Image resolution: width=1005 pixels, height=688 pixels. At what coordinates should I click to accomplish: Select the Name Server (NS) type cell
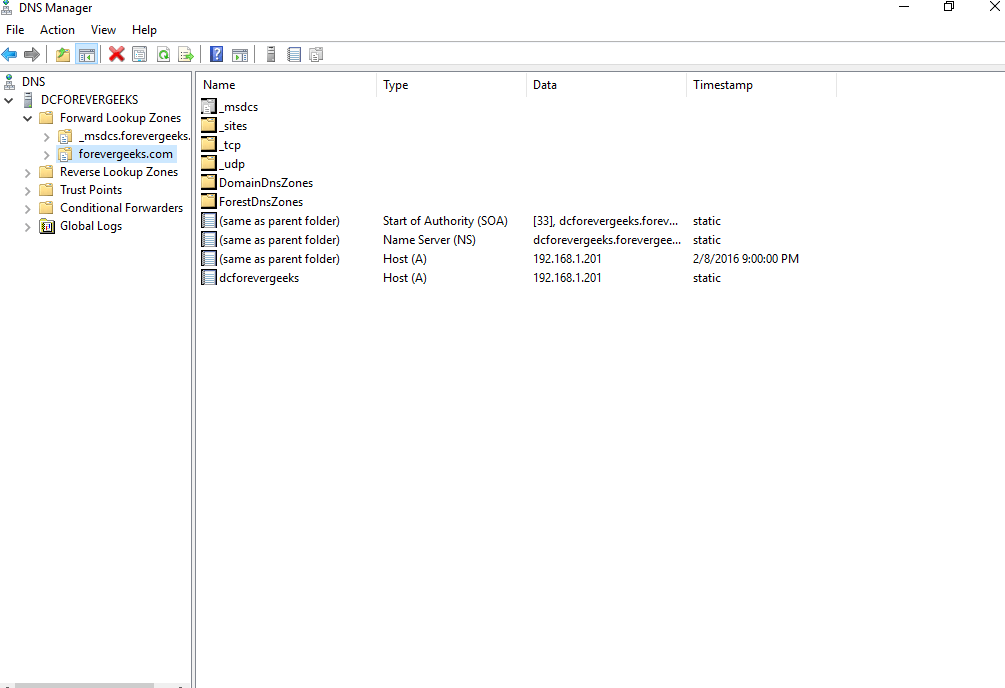tap(429, 240)
